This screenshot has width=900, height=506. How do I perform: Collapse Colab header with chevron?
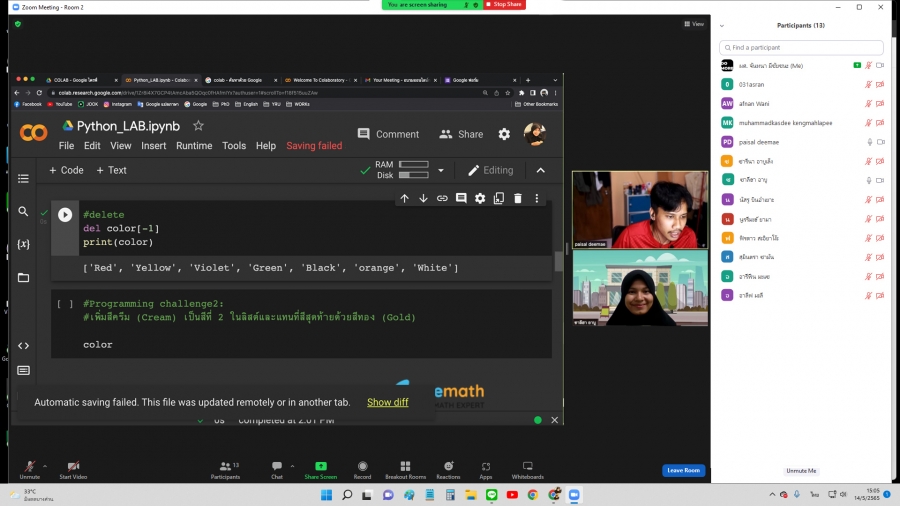click(x=541, y=170)
